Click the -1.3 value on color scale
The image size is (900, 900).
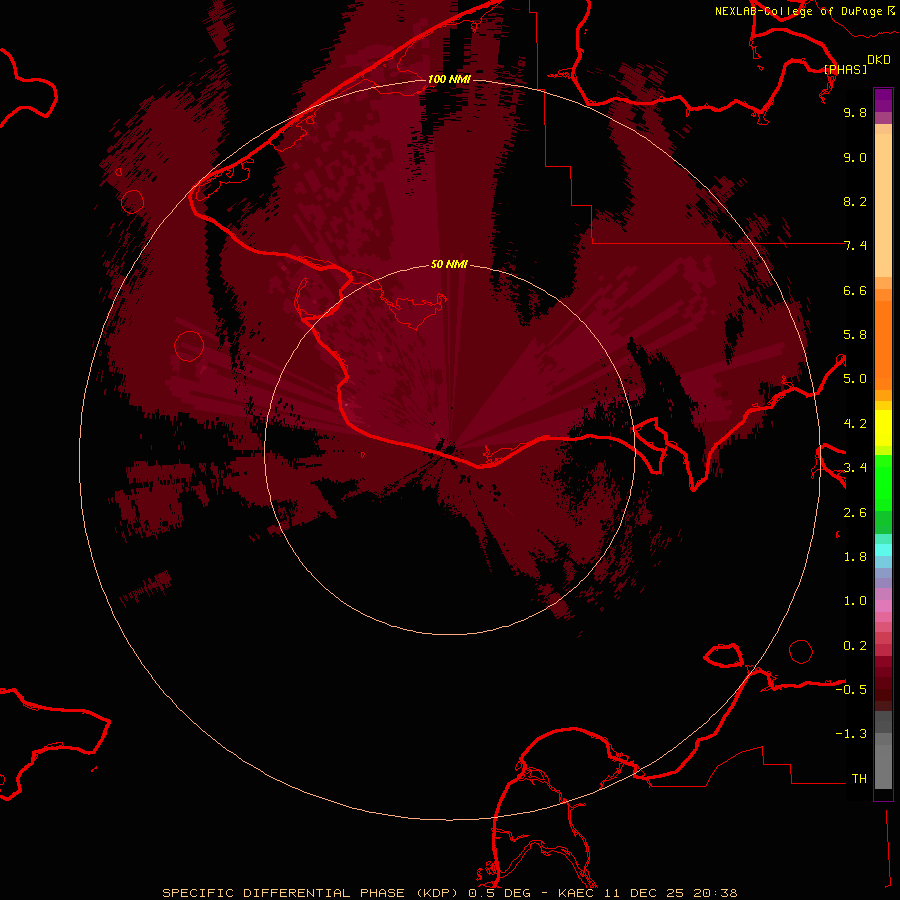[851, 734]
